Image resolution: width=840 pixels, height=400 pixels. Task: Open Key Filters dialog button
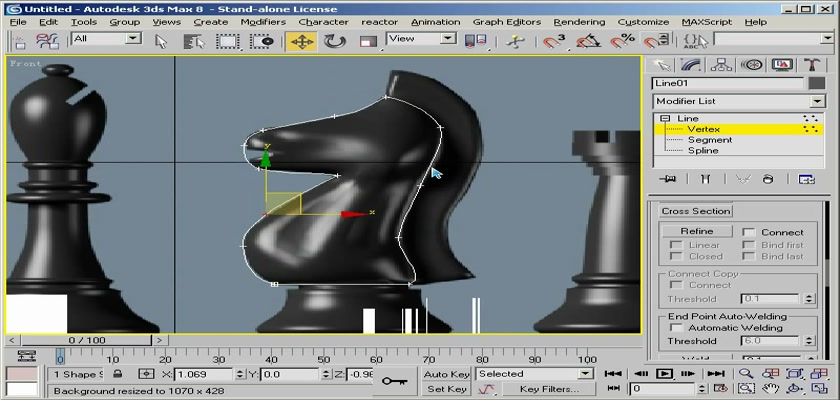click(x=549, y=389)
